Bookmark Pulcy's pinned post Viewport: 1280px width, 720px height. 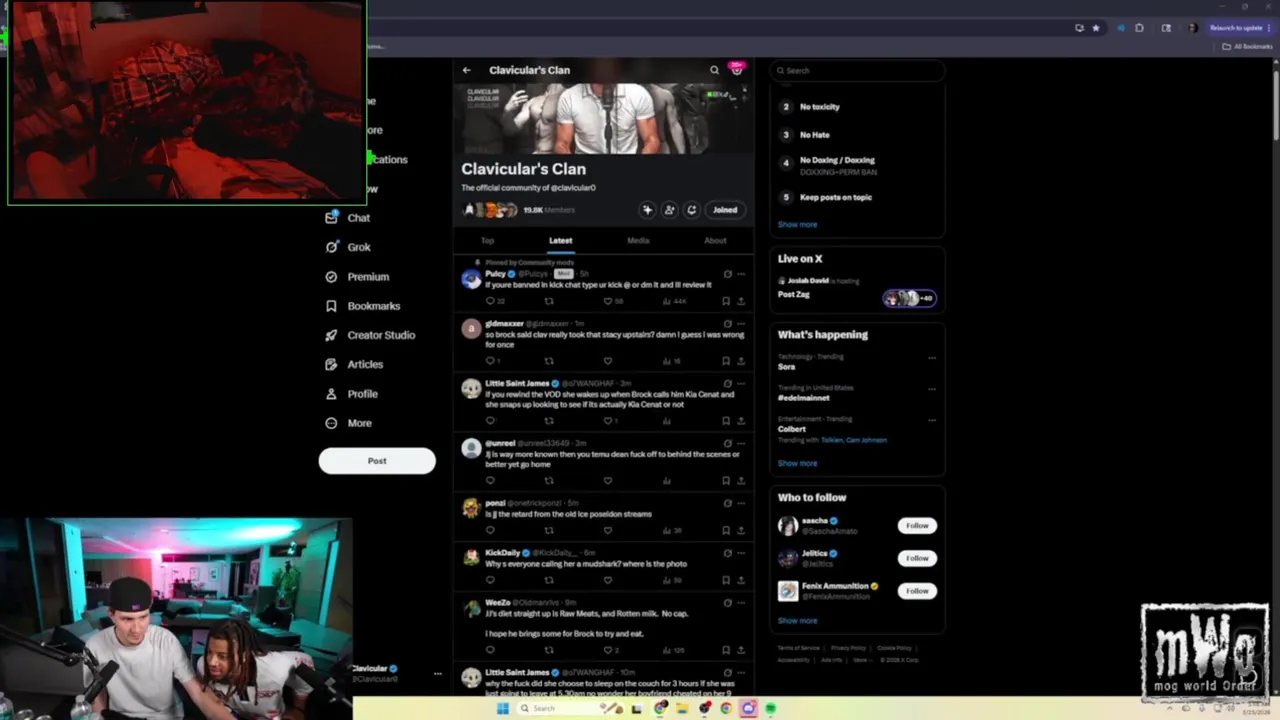[x=726, y=301]
